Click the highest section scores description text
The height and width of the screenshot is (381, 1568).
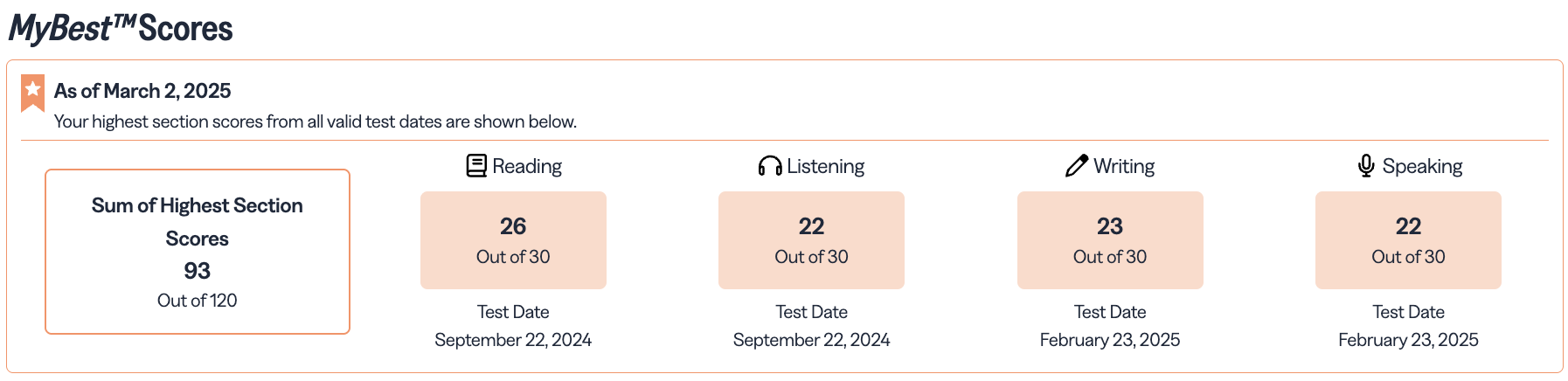coord(316,121)
